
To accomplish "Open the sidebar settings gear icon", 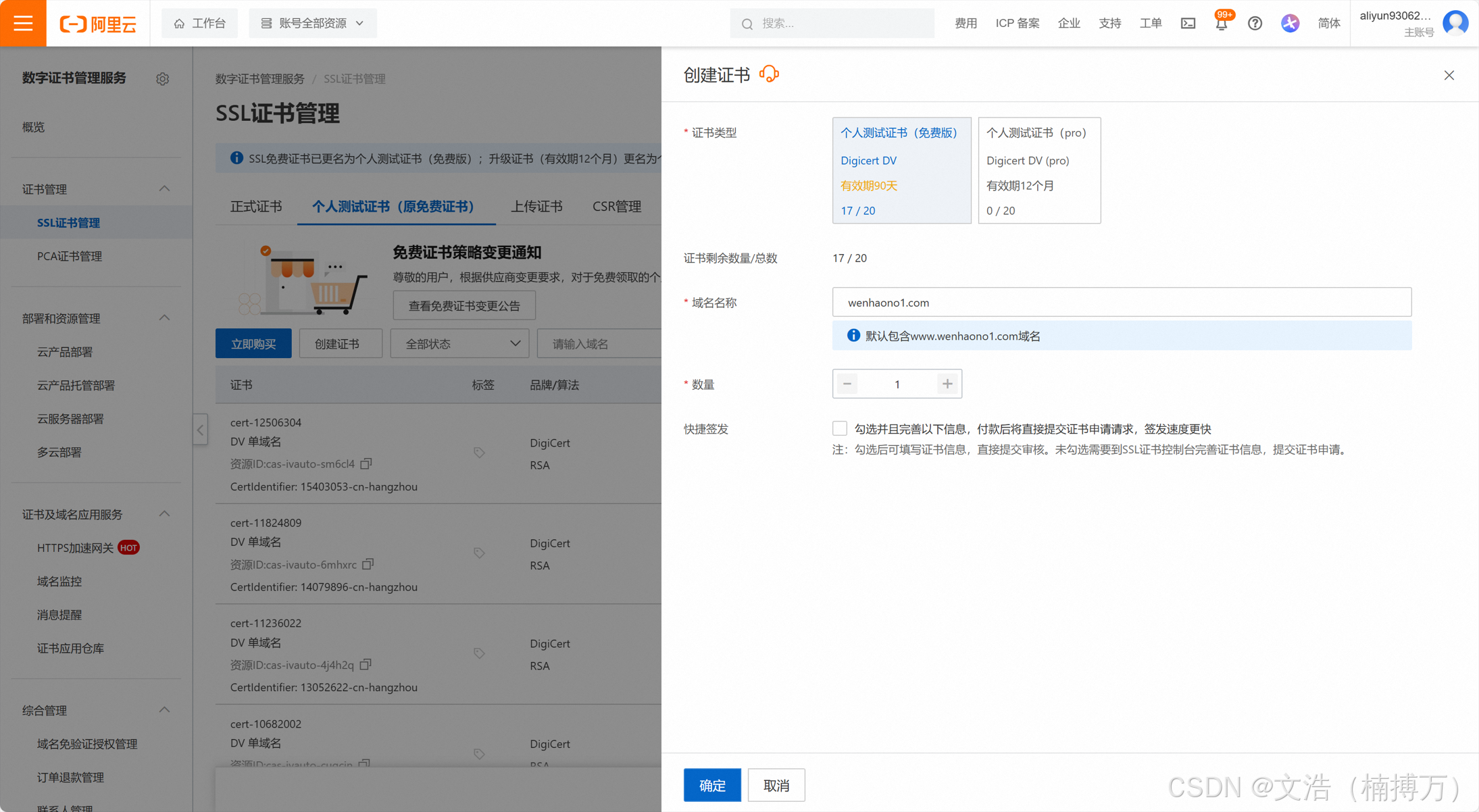I will coord(163,79).
